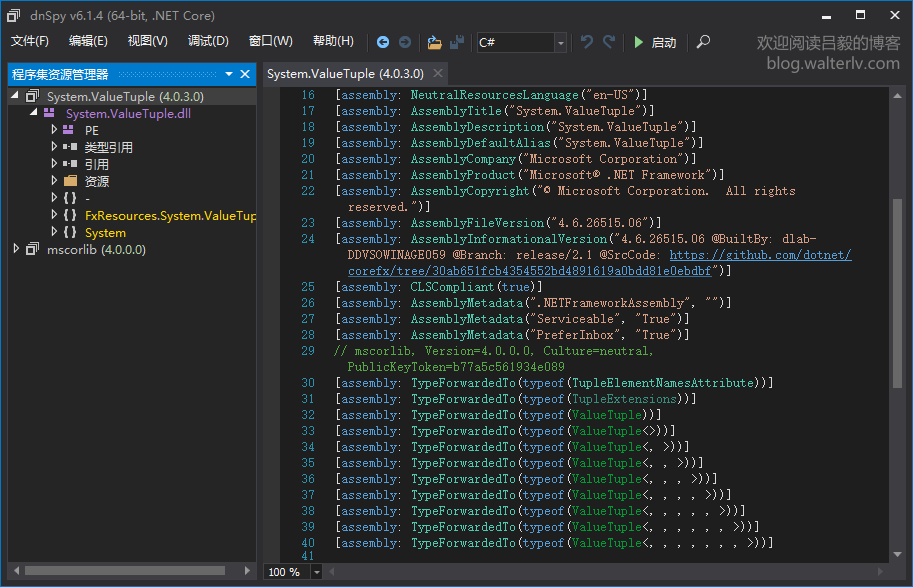Open the 窗口(W) menu

click(271, 41)
